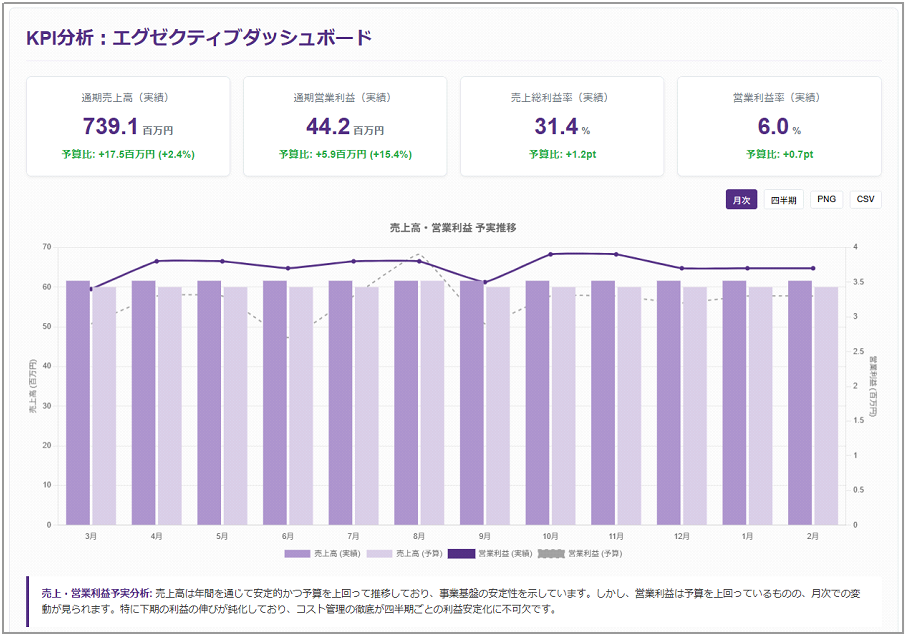Select the 通期営業利益（実績）KPI card
Image resolution: width=908 pixels, height=636 pixels.
(x=345, y=124)
